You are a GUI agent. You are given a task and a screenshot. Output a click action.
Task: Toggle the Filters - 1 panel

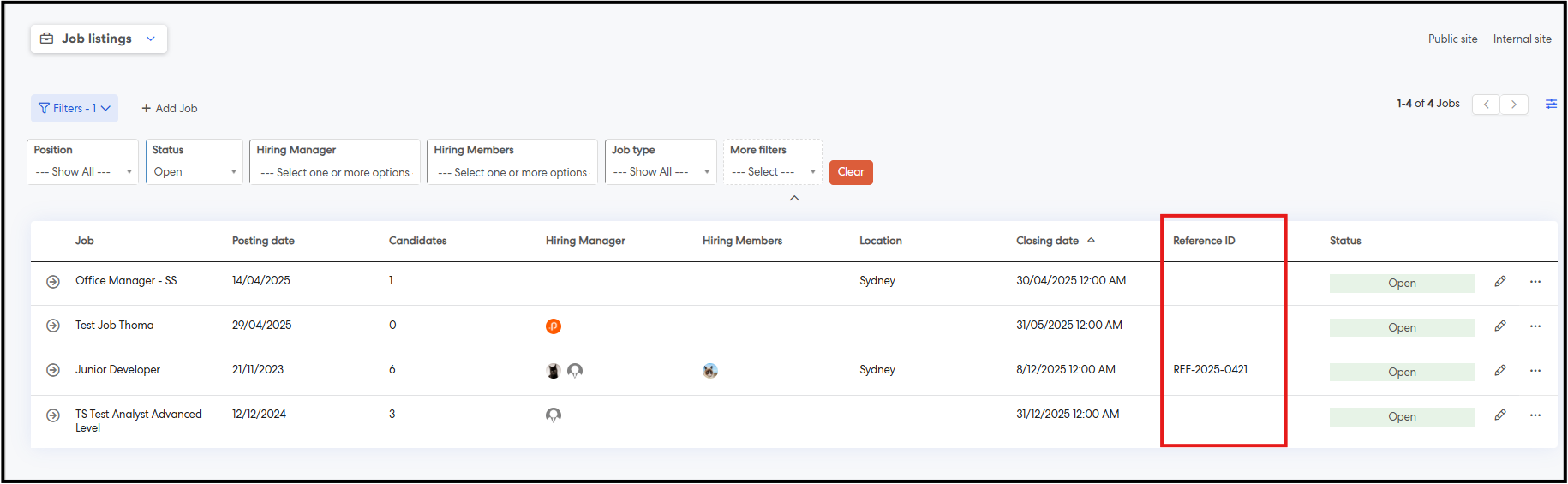click(x=75, y=109)
